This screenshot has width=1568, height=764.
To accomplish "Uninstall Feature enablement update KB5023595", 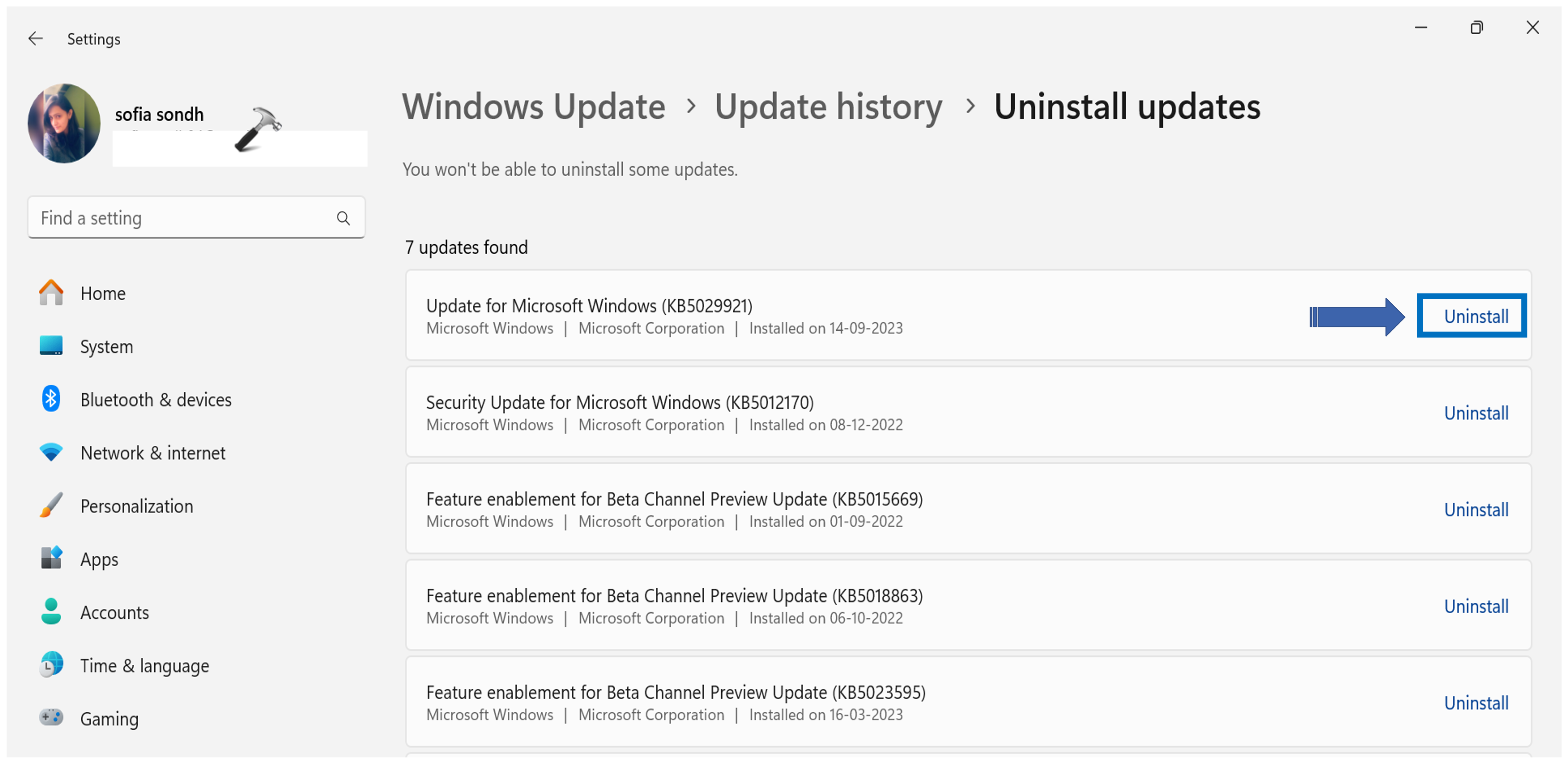I will [1475, 703].
